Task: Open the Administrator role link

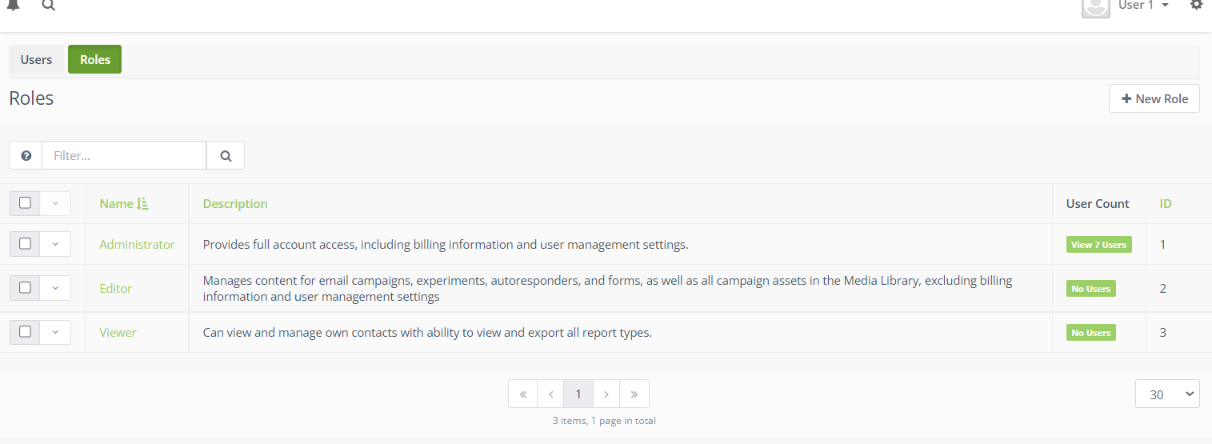Action: [137, 244]
